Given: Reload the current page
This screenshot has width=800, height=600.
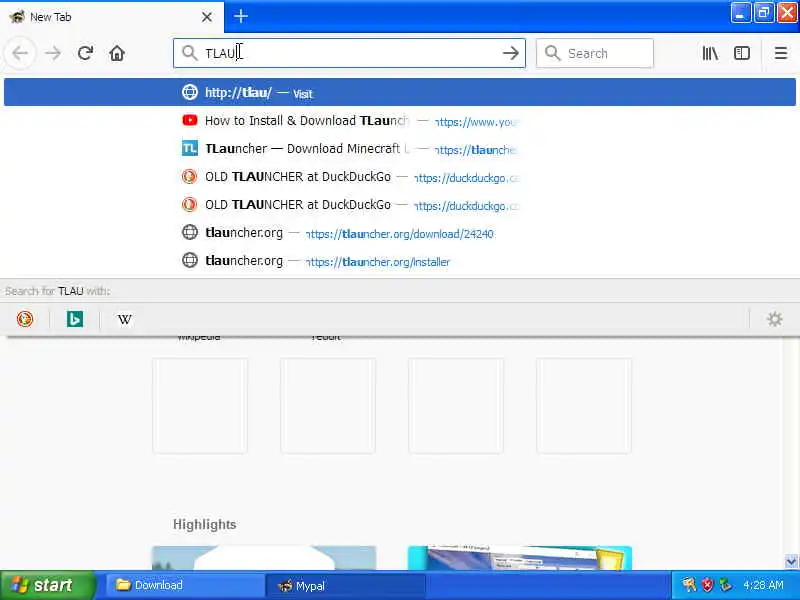Looking at the screenshot, I should tap(85, 53).
